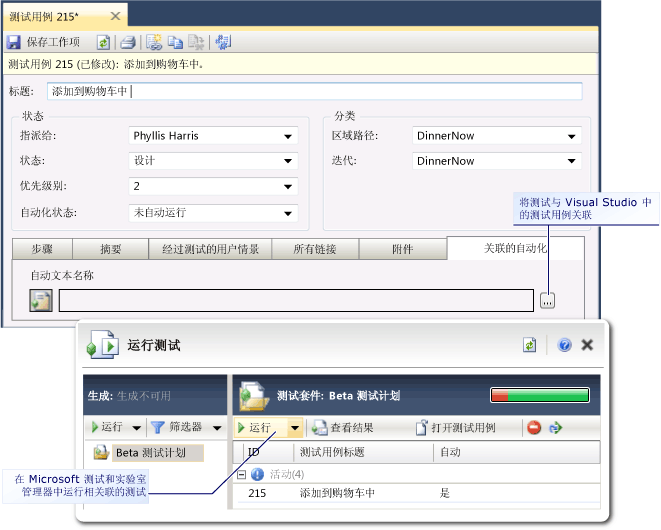The image size is (661, 530).
Task: Expand the left pane Run dropdown arrow
Action: (x=137, y=428)
